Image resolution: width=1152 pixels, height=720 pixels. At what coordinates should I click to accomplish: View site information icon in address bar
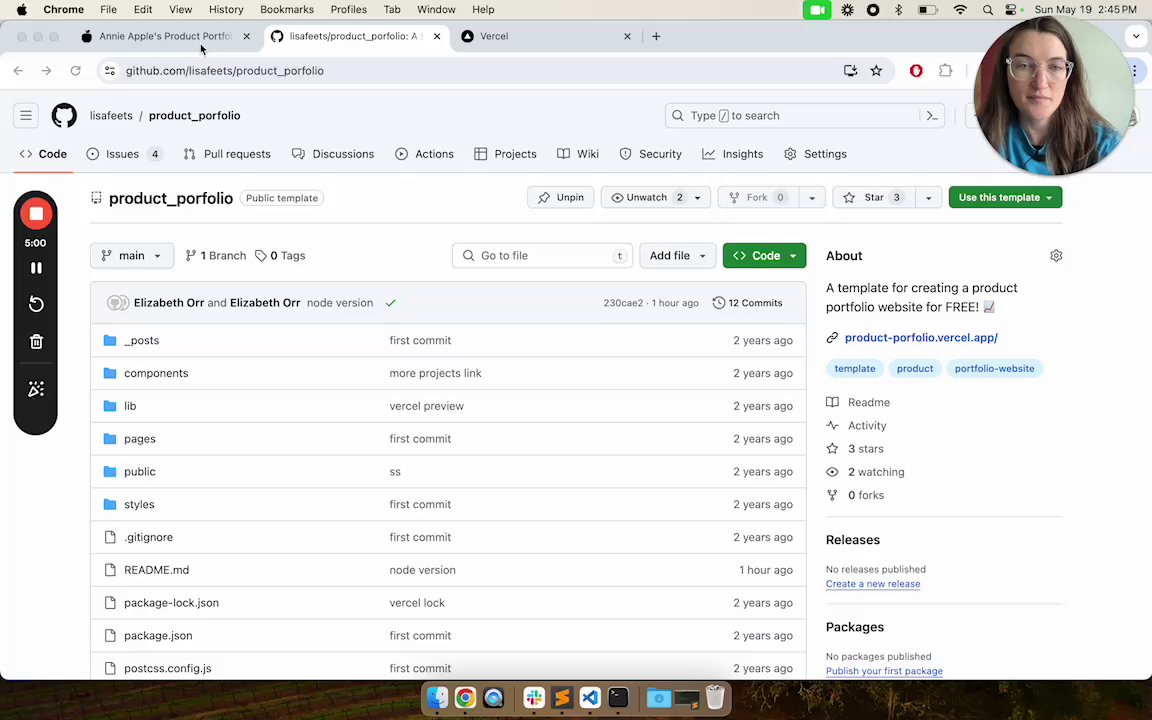(x=109, y=71)
